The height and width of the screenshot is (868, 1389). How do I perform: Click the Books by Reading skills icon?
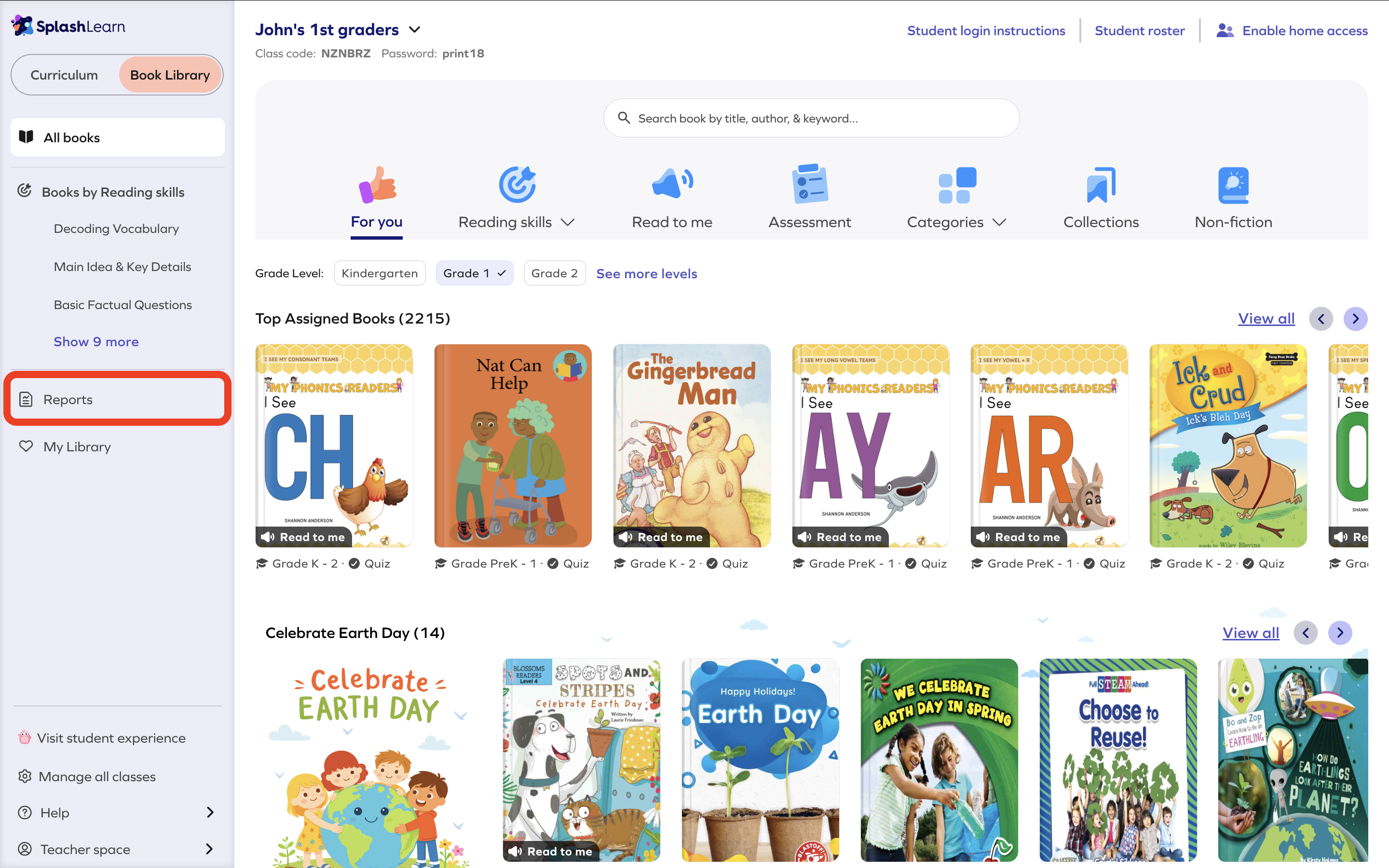coord(24,190)
